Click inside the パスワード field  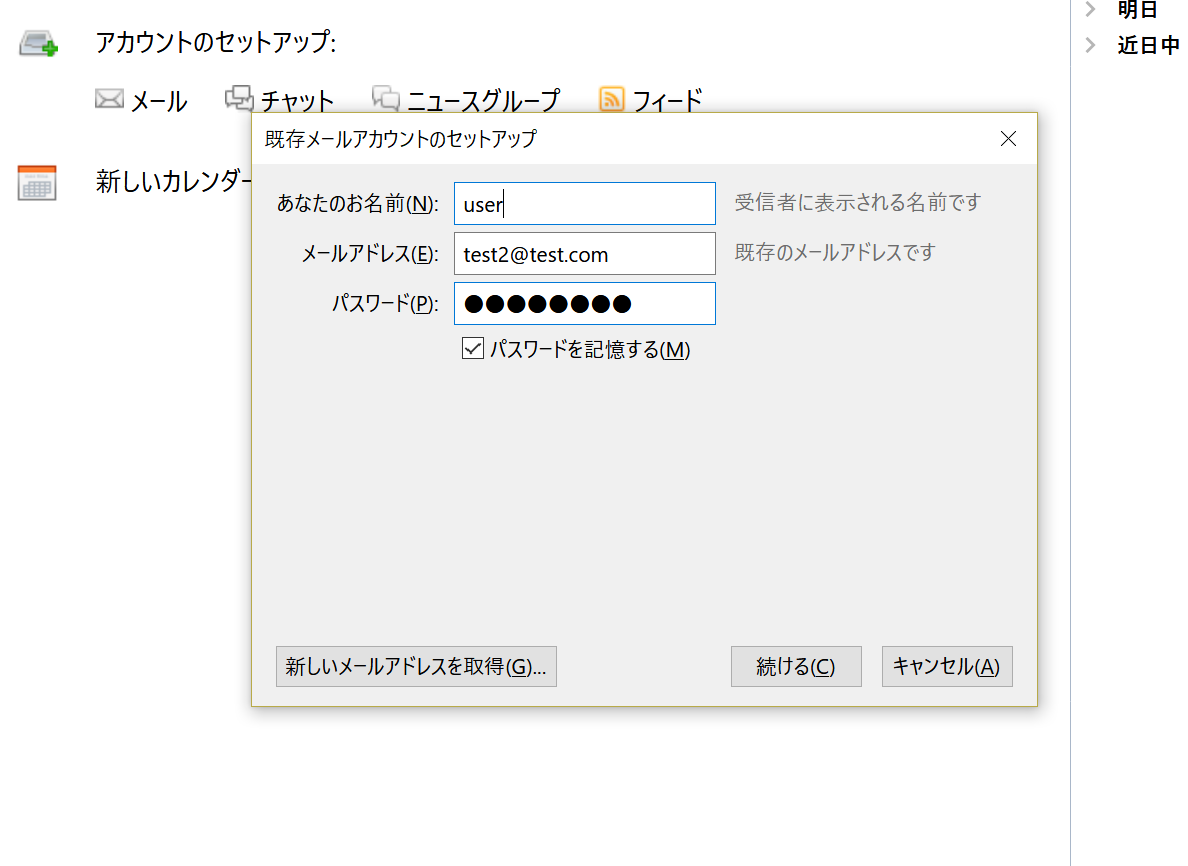[584, 303]
